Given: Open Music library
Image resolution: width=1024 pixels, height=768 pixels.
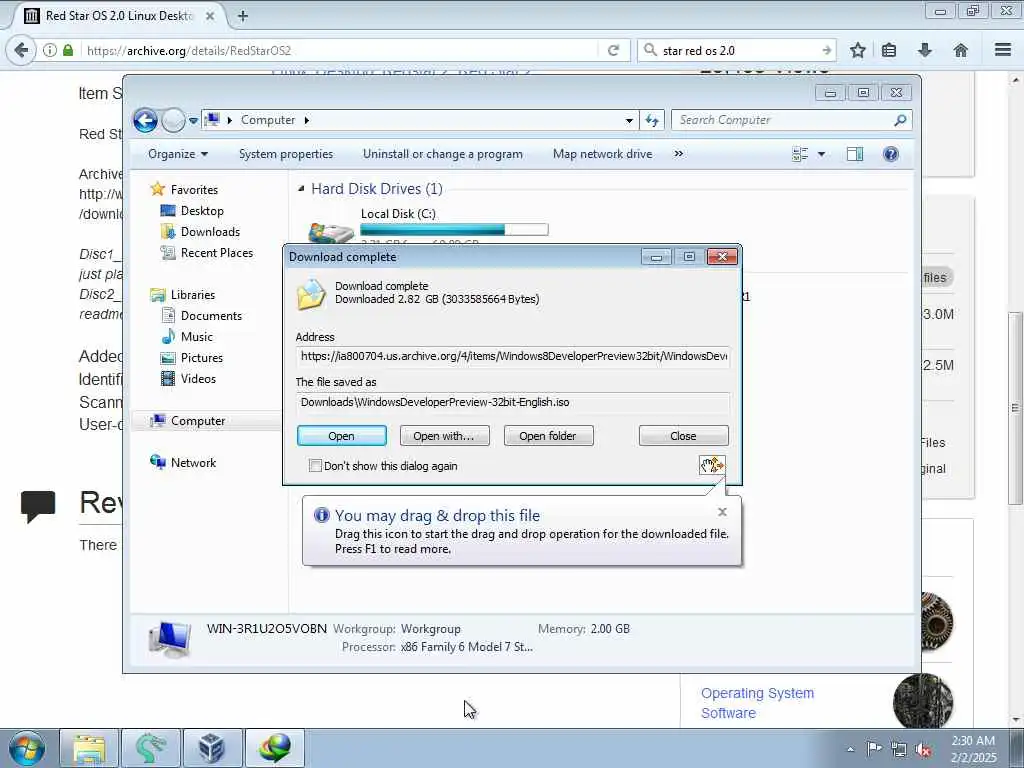Looking at the screenshot, I should (197, 337).
